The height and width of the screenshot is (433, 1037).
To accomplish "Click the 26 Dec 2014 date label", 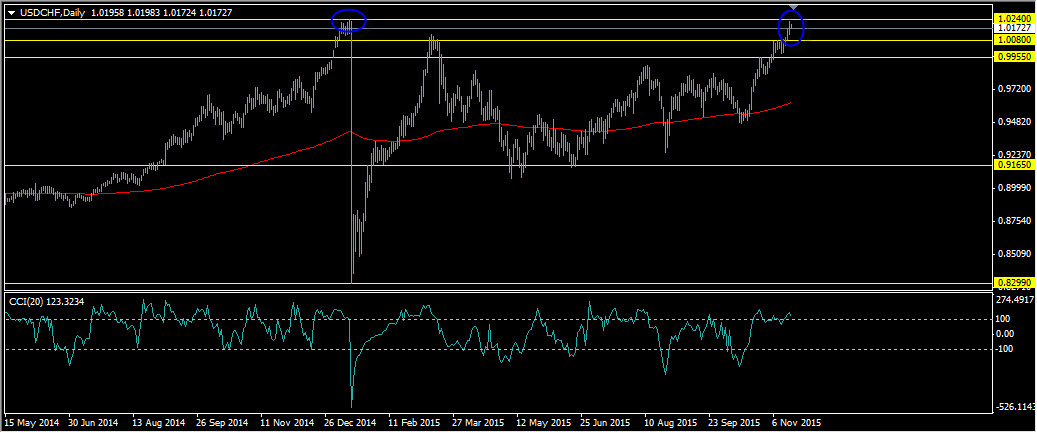I will click(351, 421).
